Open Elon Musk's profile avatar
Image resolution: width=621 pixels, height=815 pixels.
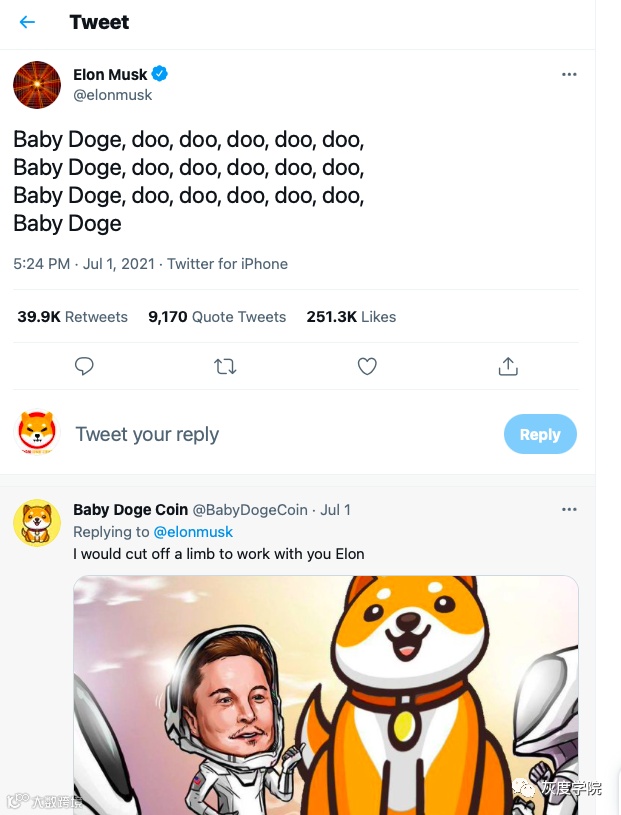37,84
